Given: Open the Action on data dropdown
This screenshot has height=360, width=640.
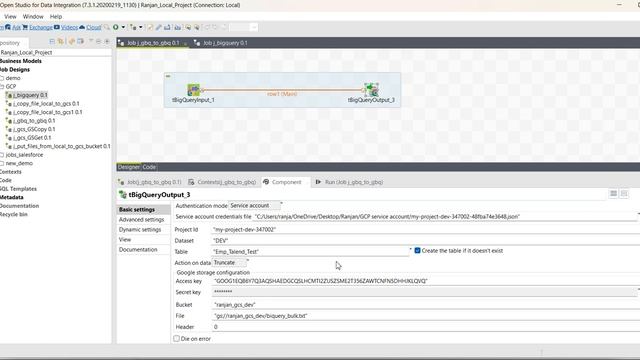Looking at the screenshot, I should pos(229,262).
